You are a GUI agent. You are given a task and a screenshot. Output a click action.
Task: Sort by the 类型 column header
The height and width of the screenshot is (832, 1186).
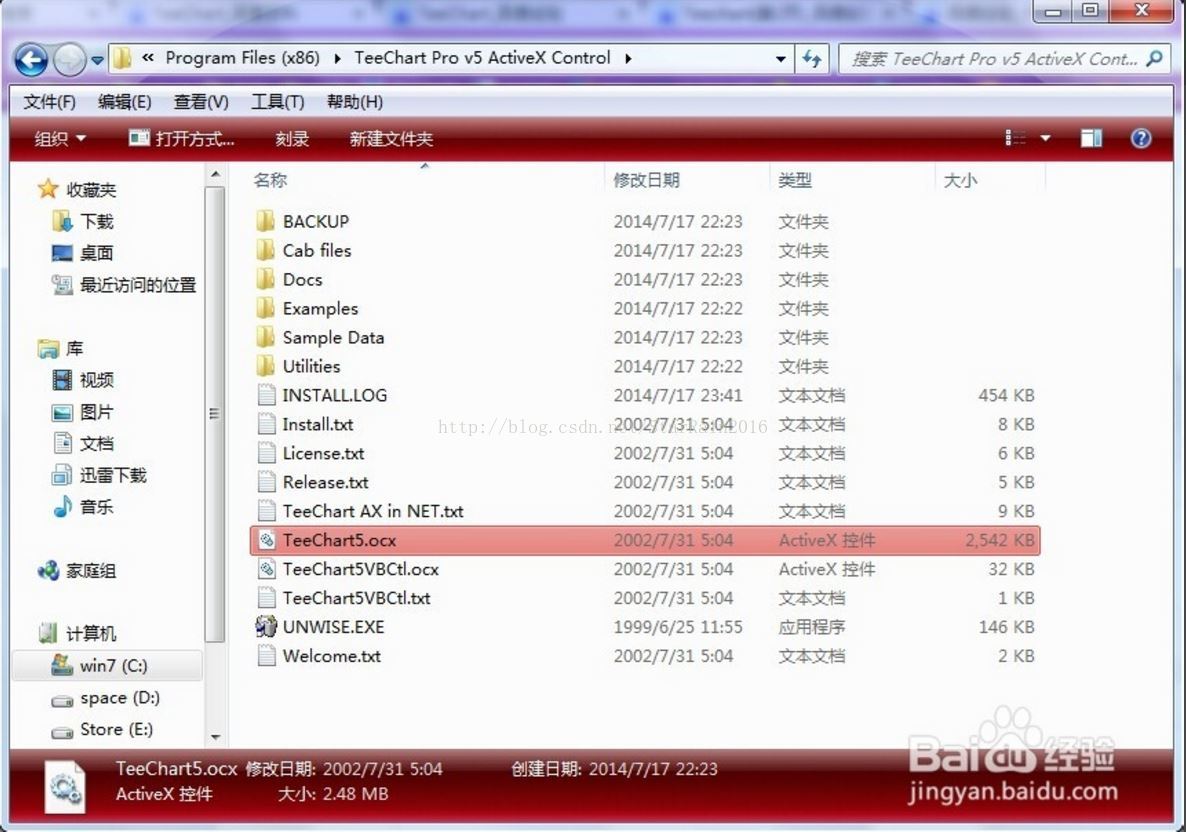point(795,180)
